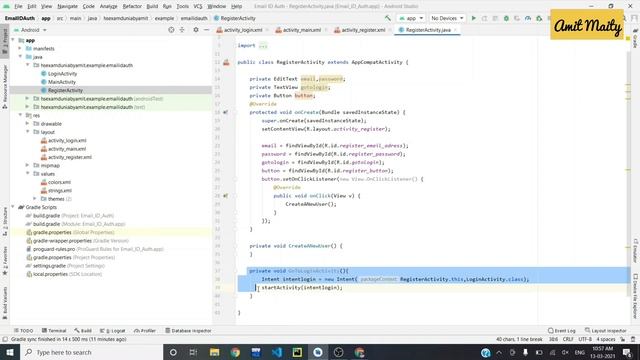Image resolution: width=640 pixels, height=360 pixels.
Task: Select colors.xml under values
Action: [x=59, y=182]
